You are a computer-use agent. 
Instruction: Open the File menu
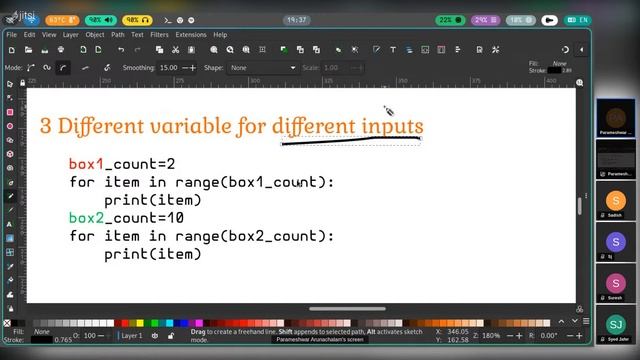tap(11, 35)
